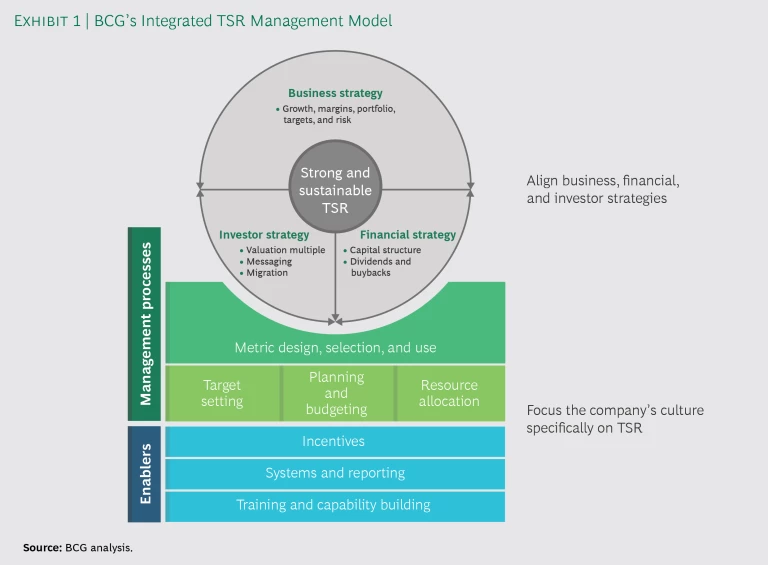
Task: Click the central Strong and sustainable TSR circle
Action: (x=335, y=189)
